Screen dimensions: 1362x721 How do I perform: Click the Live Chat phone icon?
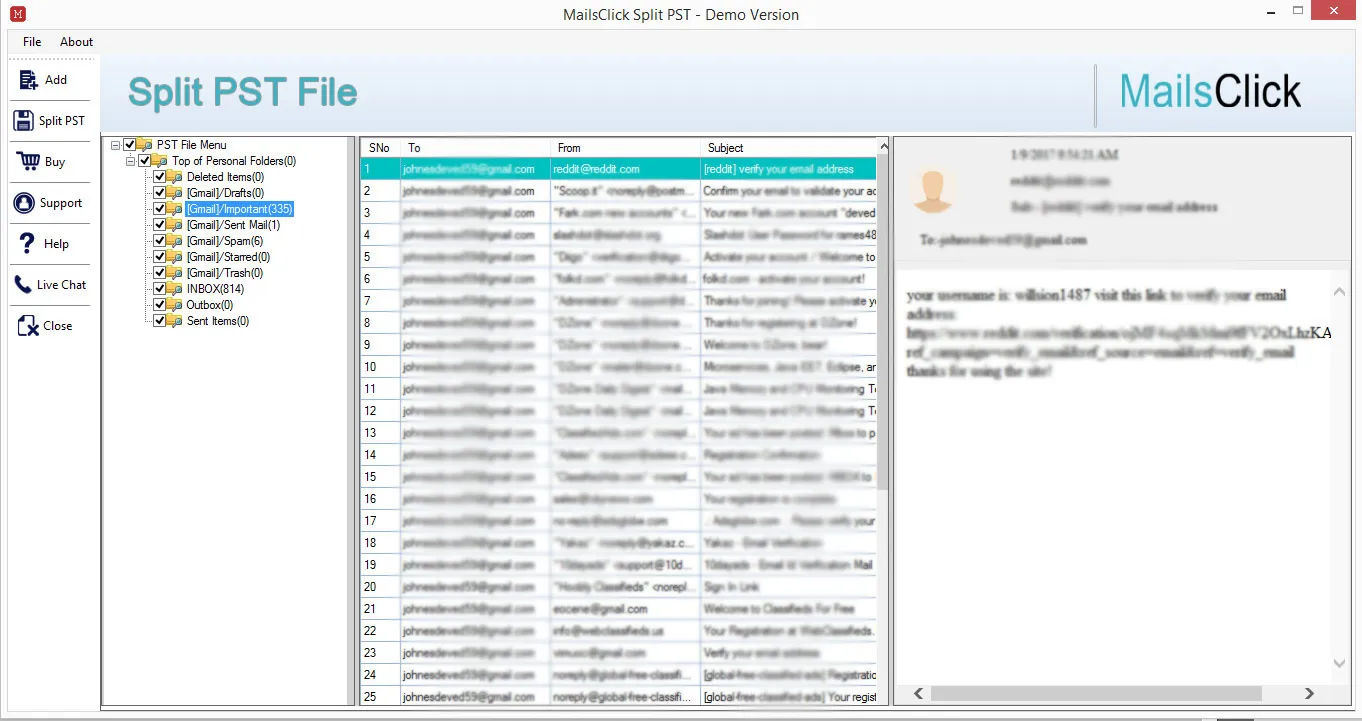click(23, 284)
